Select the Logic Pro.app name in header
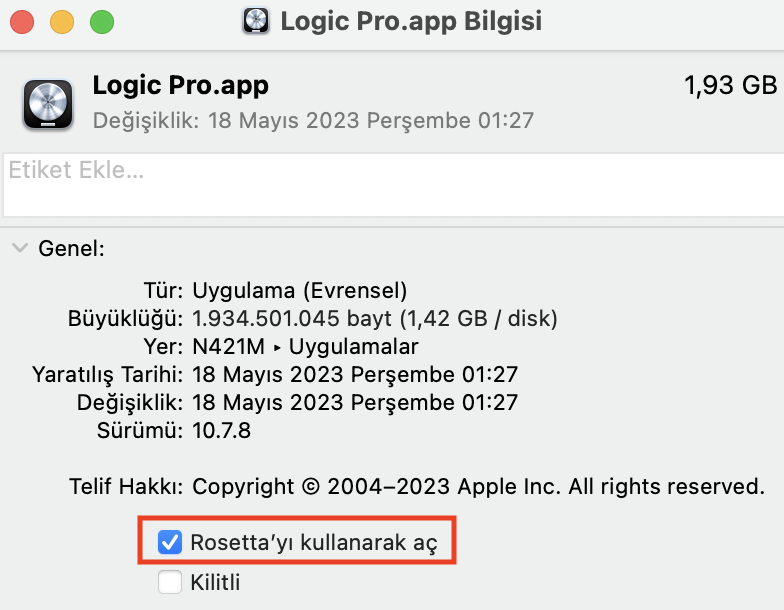Screen dimensions: 784x610 (180, 86)
